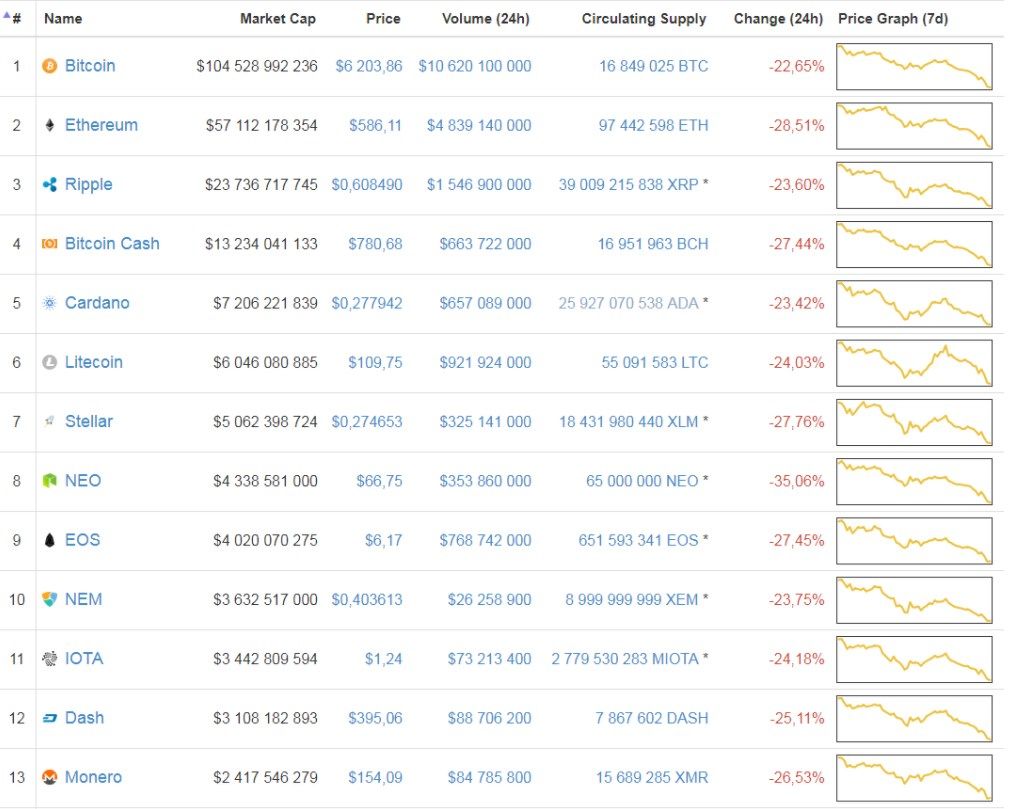Click the NEO green logo icon
The width and height of the screenshot is (1031, 809).
pos(49,481)
